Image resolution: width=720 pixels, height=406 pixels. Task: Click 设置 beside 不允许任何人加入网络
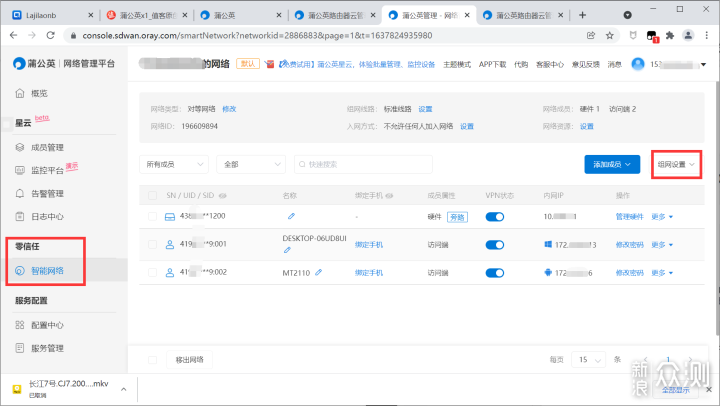467,126
